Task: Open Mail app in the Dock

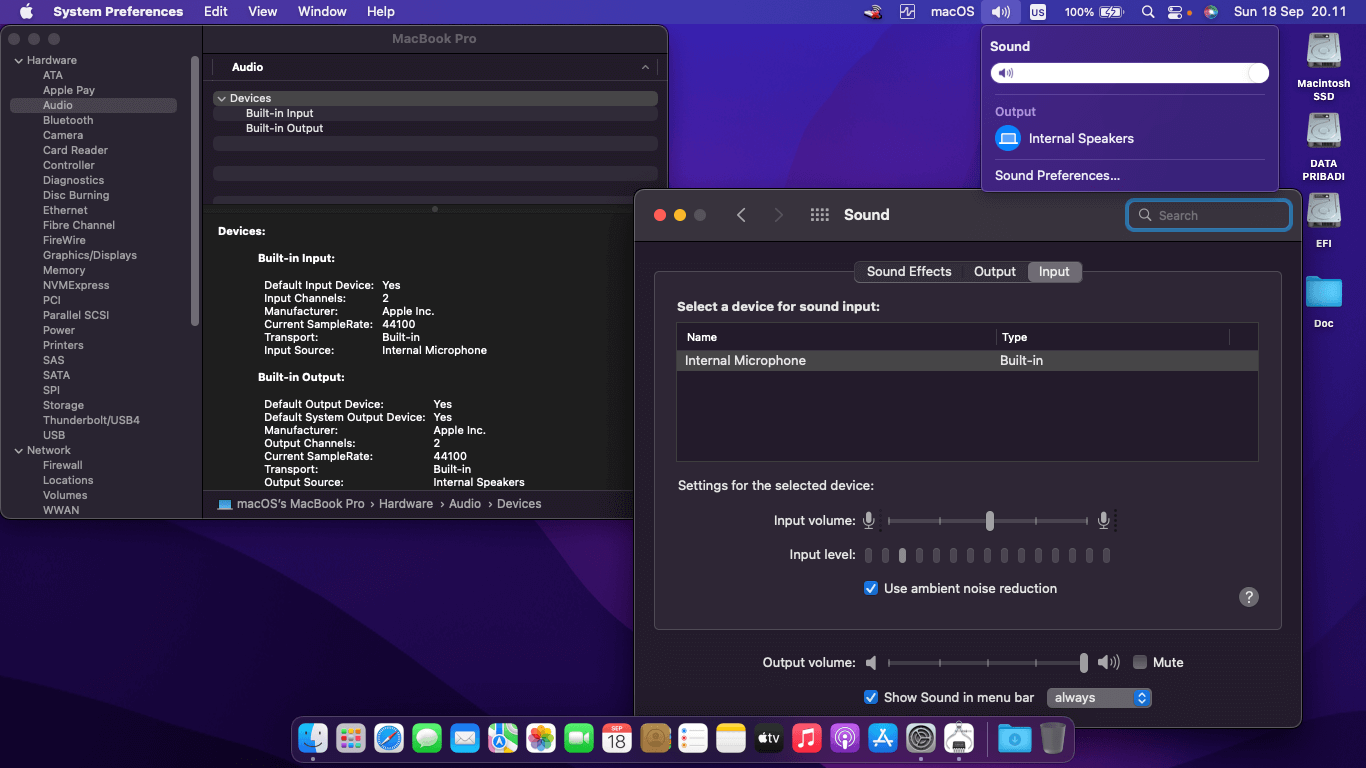Action: tap(465, 739)
